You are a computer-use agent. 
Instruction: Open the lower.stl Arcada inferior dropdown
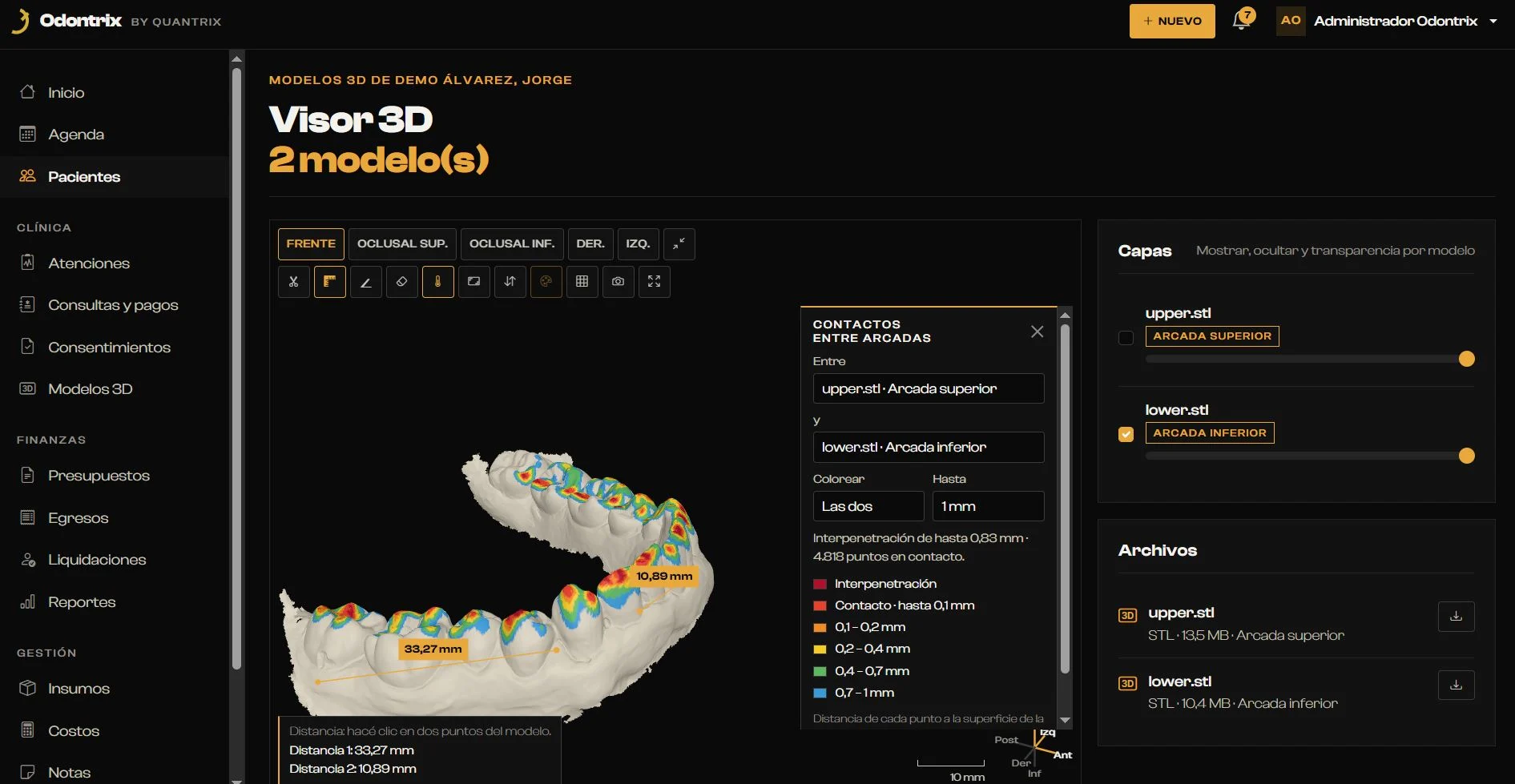[x=929, y=447]
